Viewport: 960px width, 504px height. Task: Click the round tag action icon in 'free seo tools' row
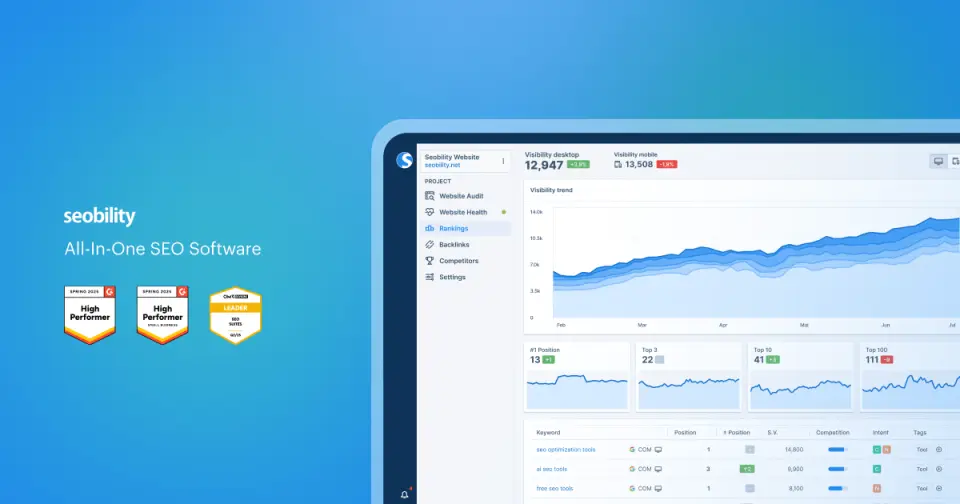939,489
